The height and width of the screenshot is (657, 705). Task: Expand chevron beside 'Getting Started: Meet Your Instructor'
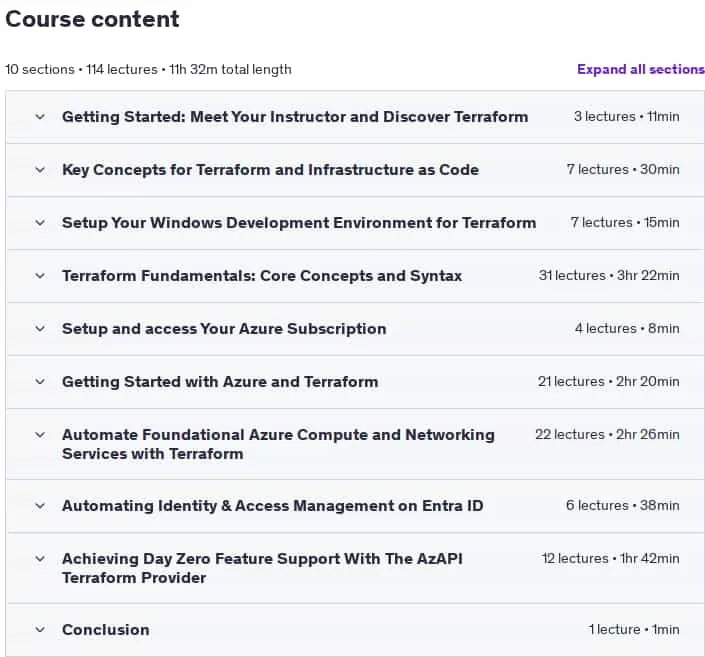[40, 117]
